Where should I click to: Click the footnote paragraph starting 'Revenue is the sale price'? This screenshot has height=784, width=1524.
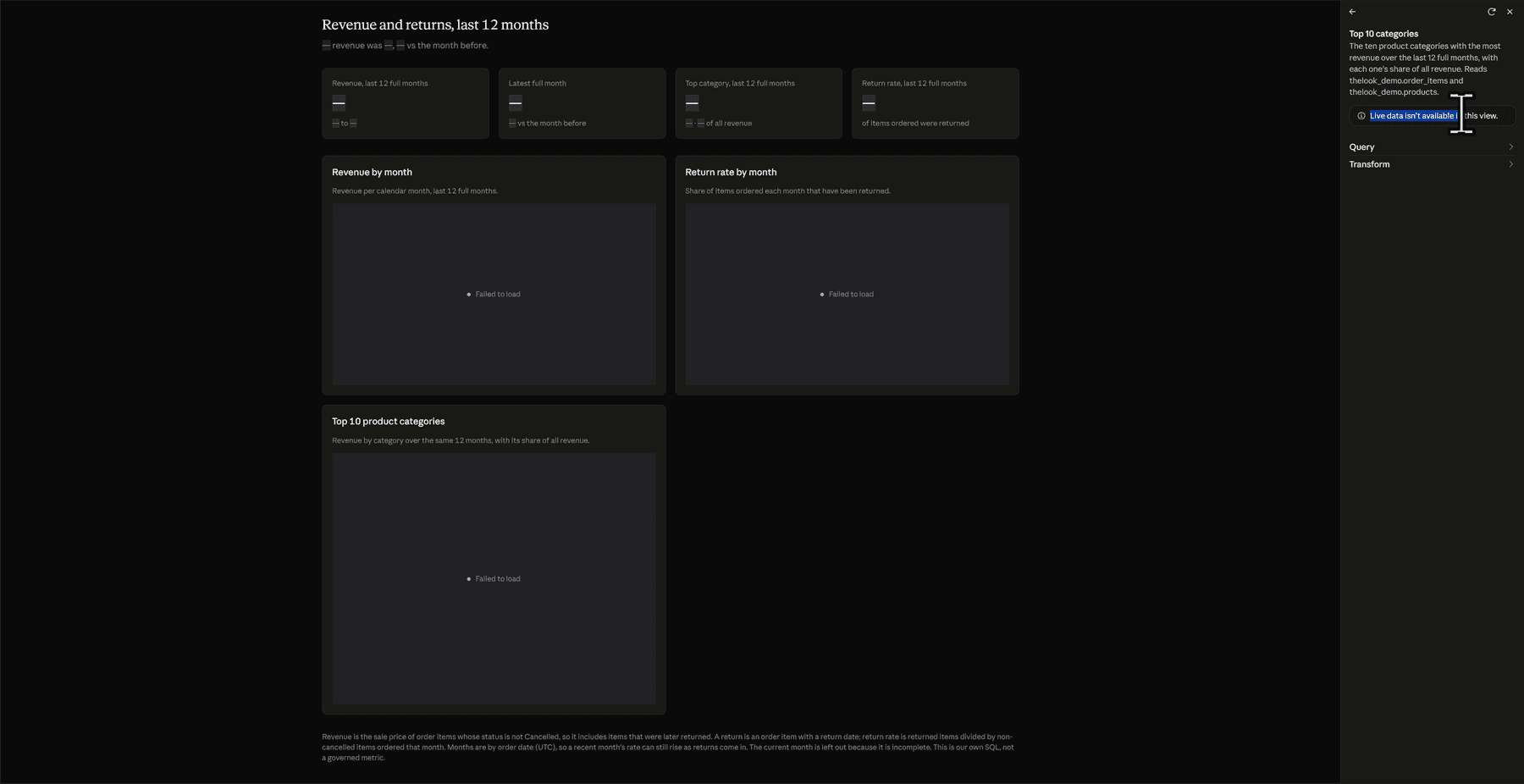pos(668,748)
